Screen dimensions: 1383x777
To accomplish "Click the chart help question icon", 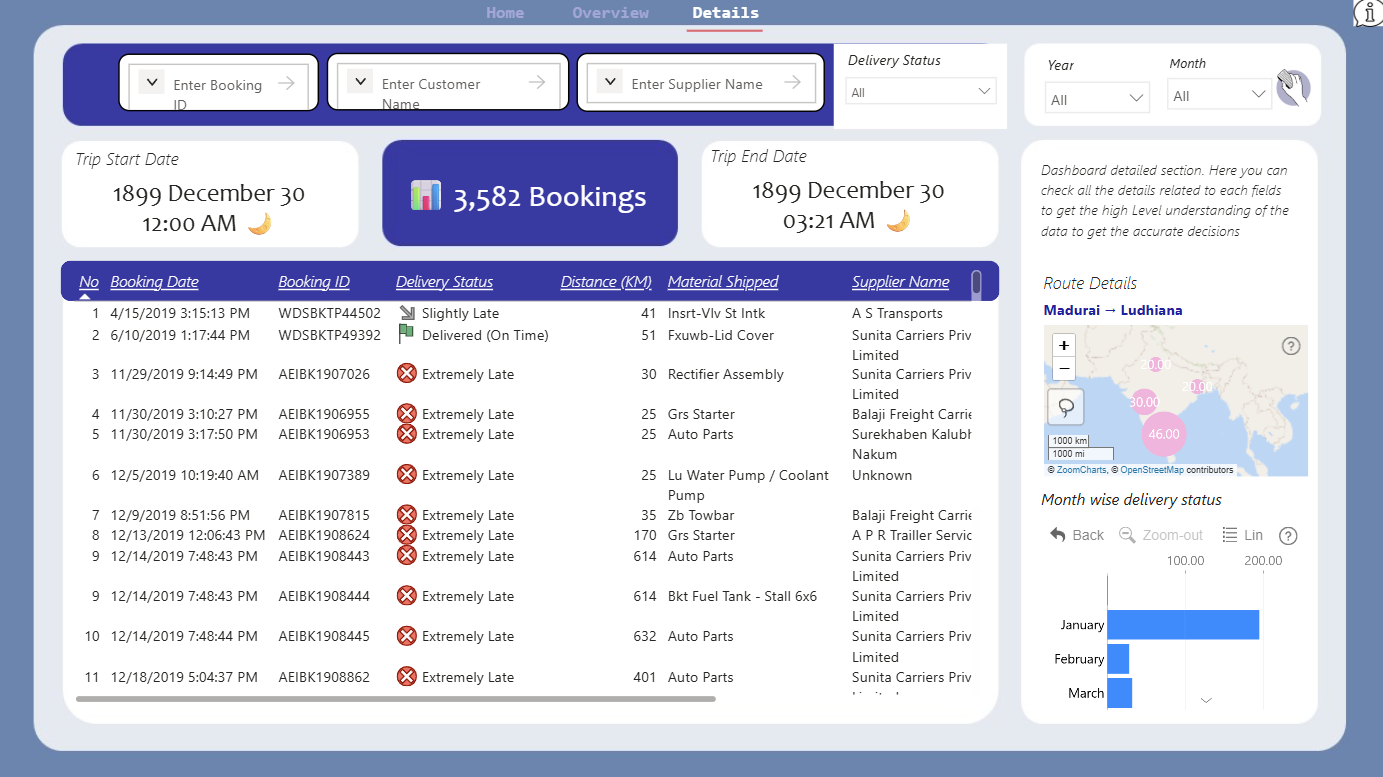I will (x=1288, y=536).
